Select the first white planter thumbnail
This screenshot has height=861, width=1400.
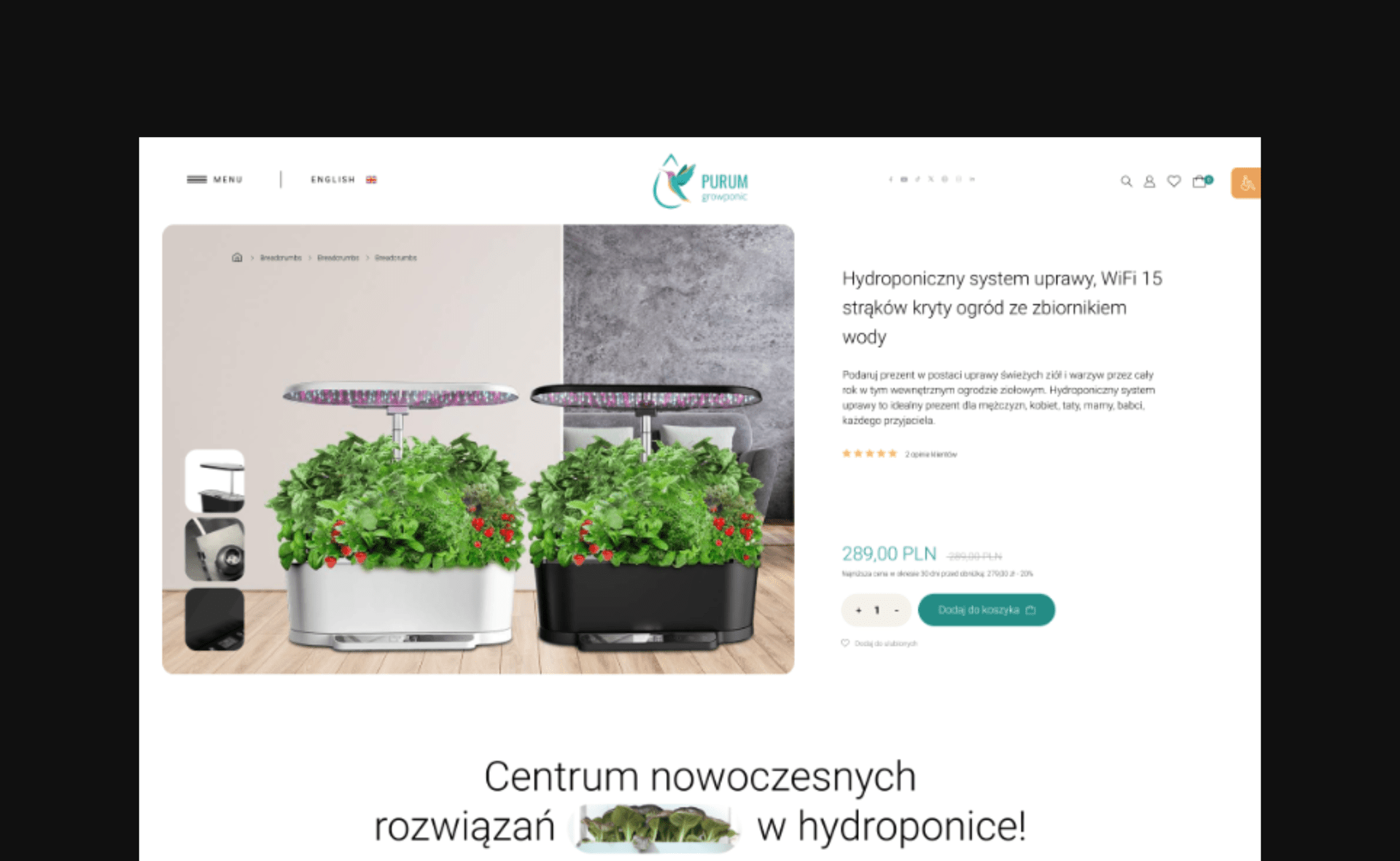click(x=214, y=480)
